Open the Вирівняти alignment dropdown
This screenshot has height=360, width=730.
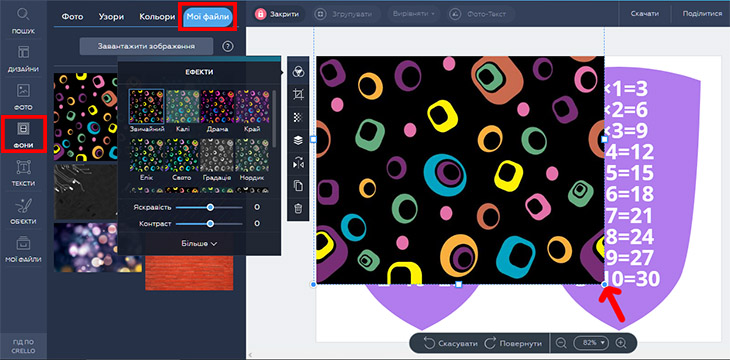(x=413, y=14)
